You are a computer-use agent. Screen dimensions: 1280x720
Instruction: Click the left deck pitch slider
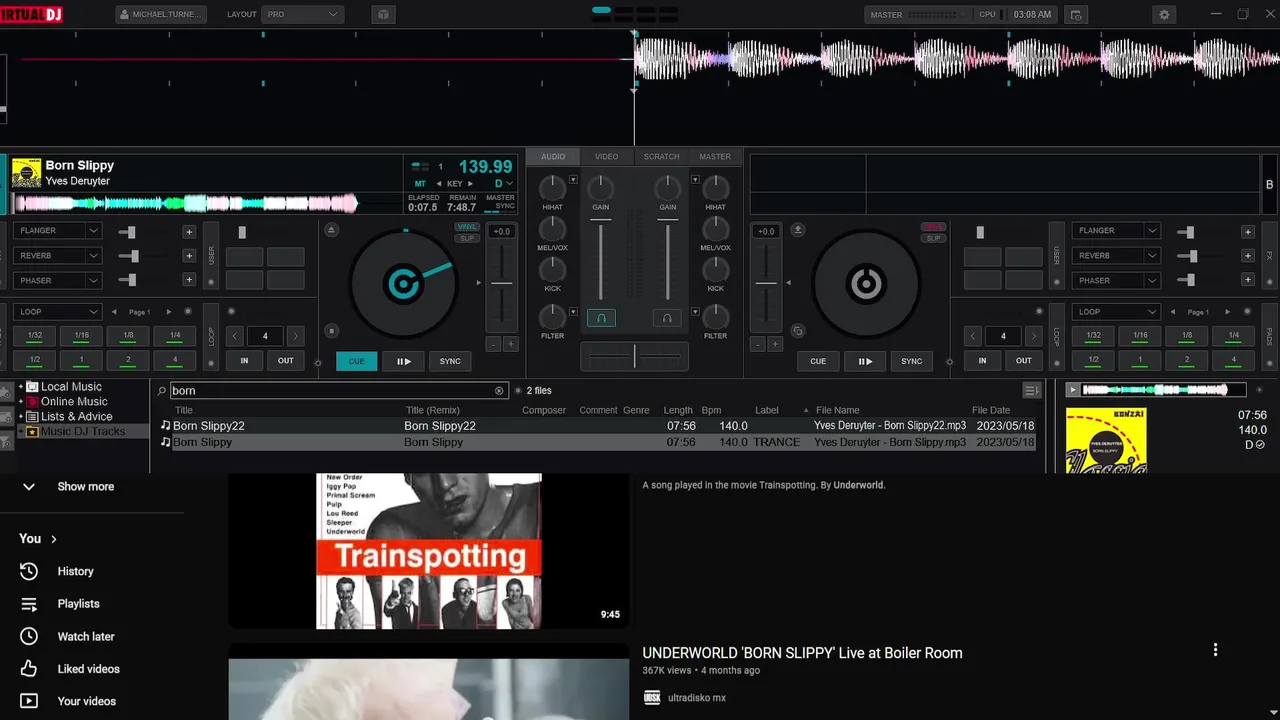[x=501, y=284]
